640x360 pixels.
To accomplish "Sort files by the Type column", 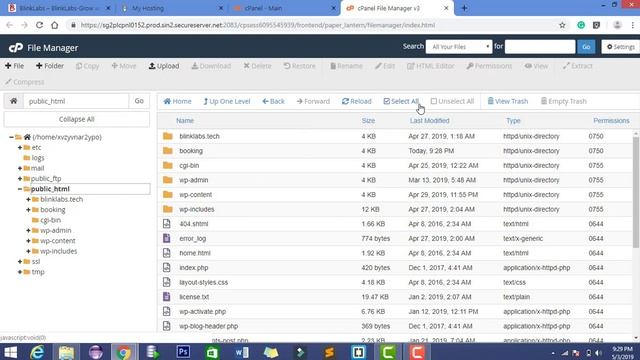I will click(x=513, y=121).
